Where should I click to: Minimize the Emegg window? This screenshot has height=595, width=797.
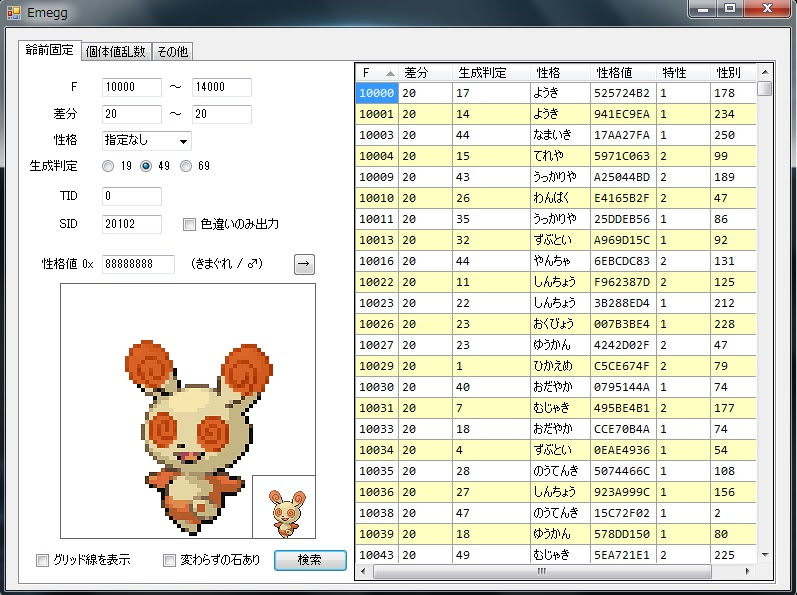click(x=703, y=9)
